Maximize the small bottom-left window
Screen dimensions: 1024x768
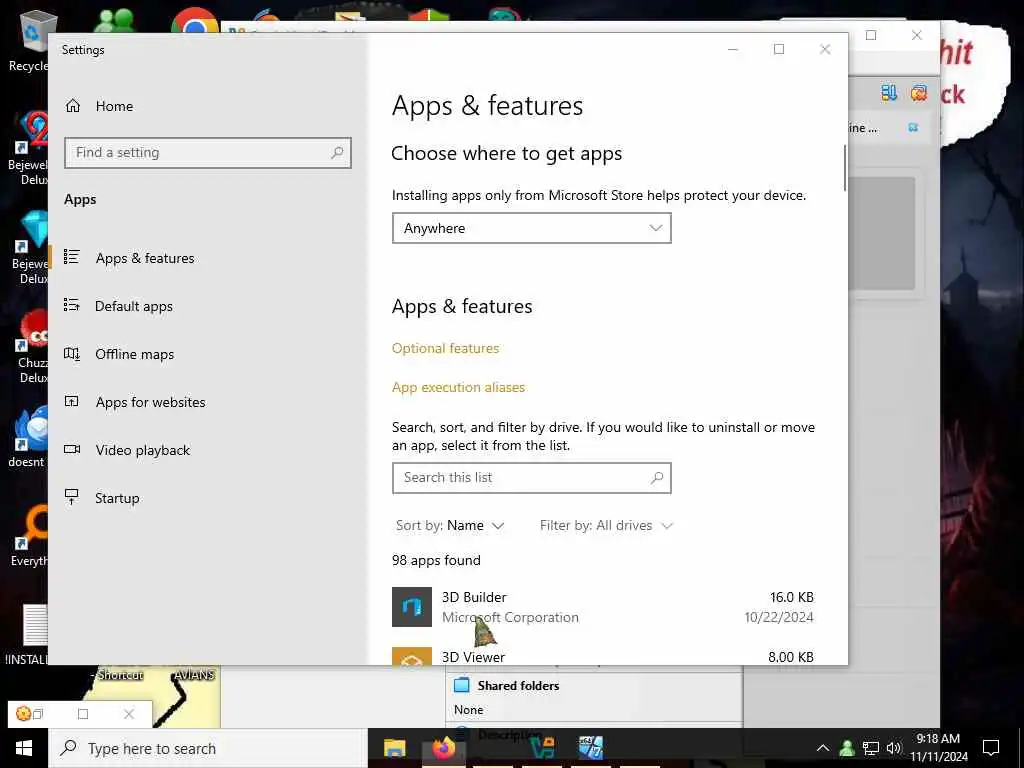coord(83,714)
